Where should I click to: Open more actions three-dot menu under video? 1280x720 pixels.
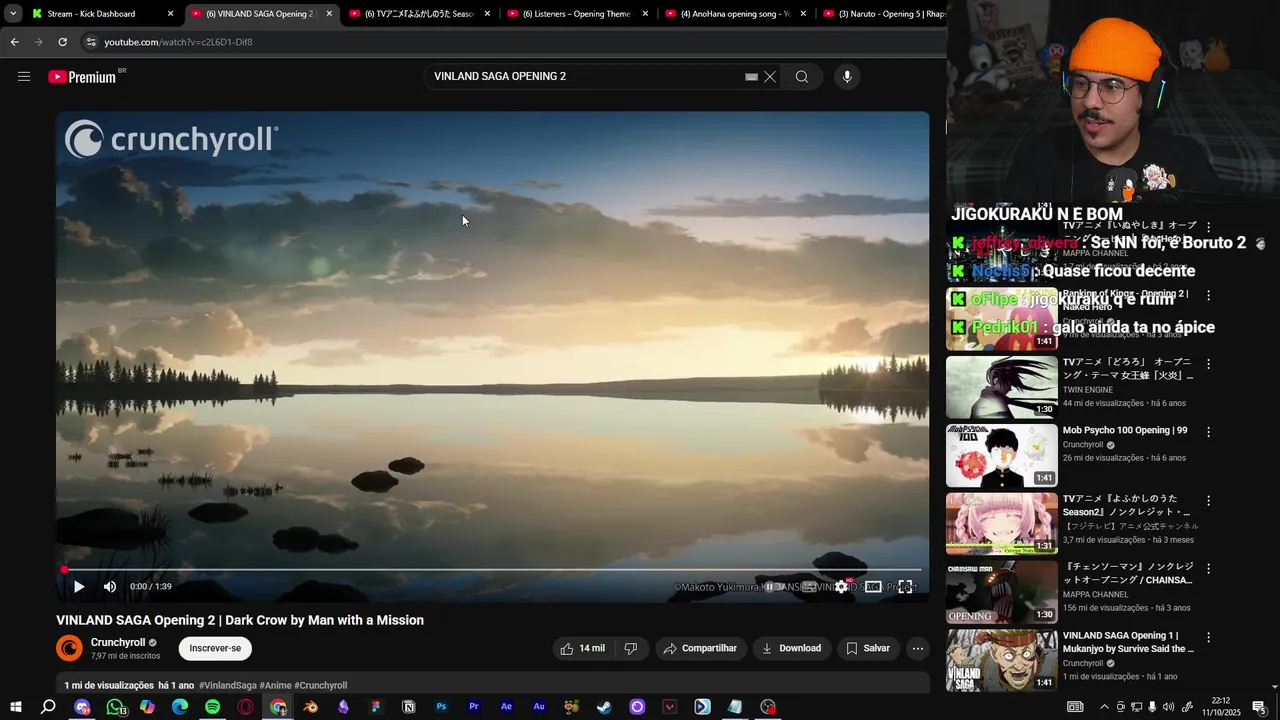click(918, 649)
